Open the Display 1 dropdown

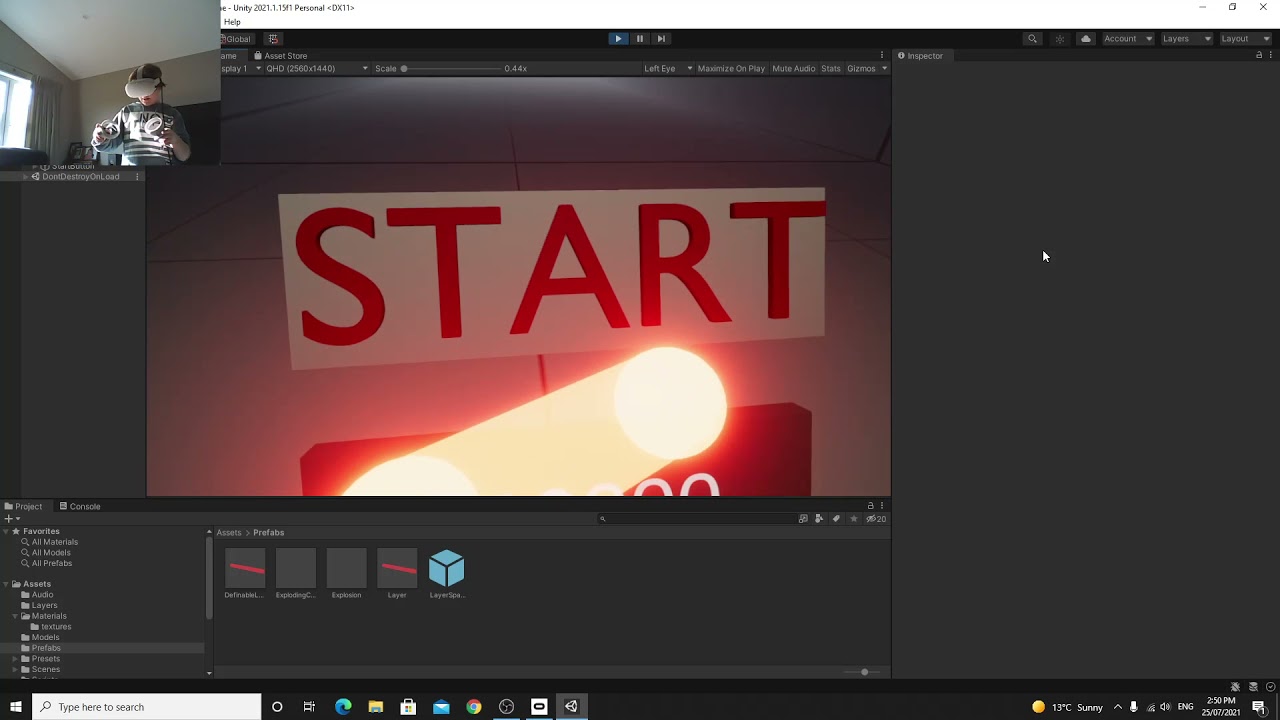tap(241, 69)
